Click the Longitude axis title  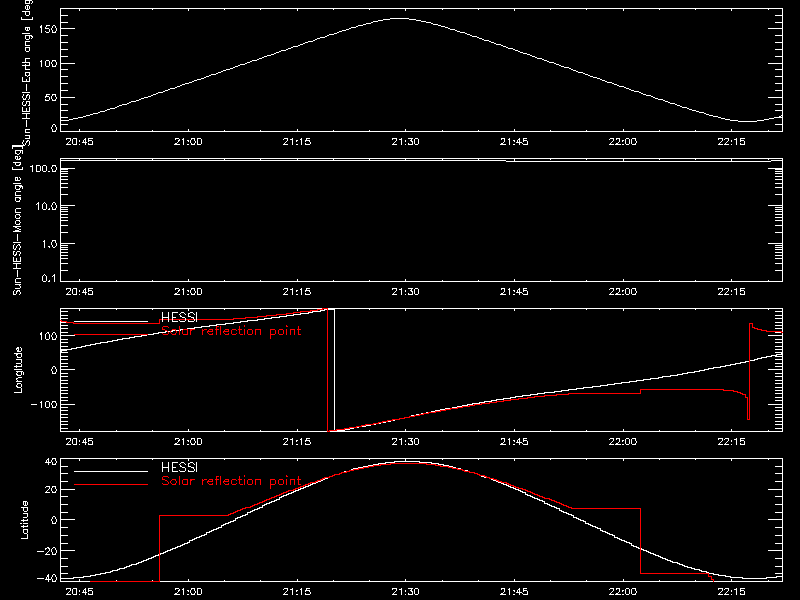coord(18,370)
